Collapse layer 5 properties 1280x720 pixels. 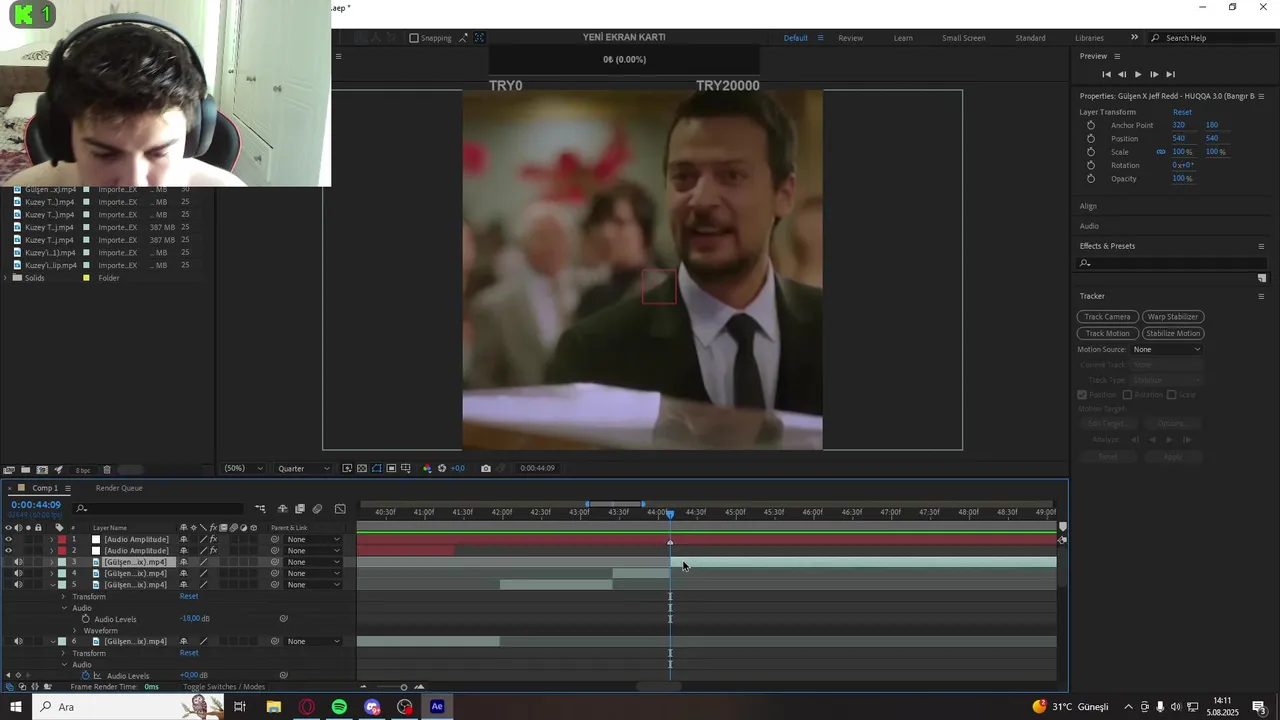click(52, 585)
